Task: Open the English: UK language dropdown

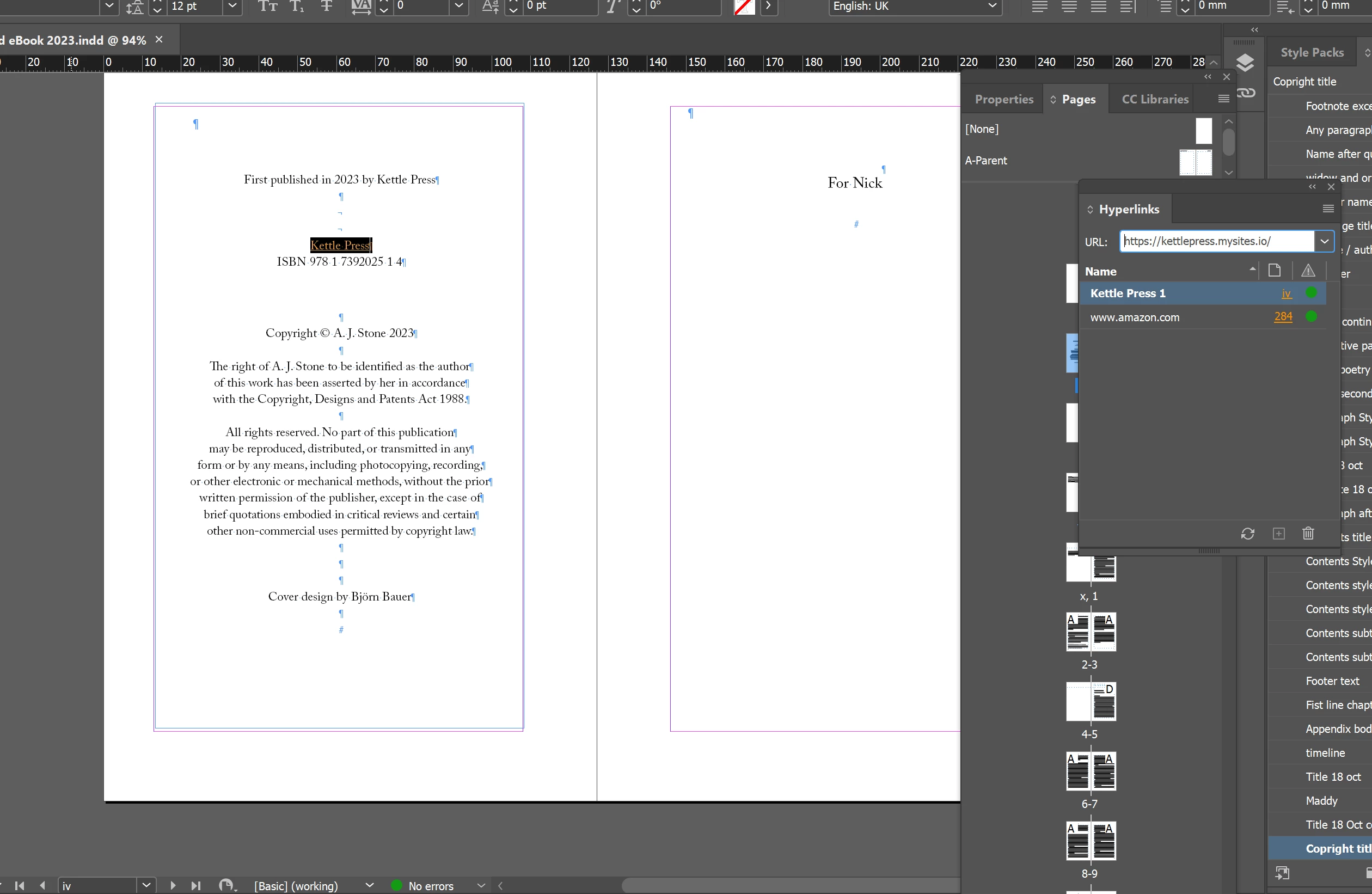Action: (991, 7)
